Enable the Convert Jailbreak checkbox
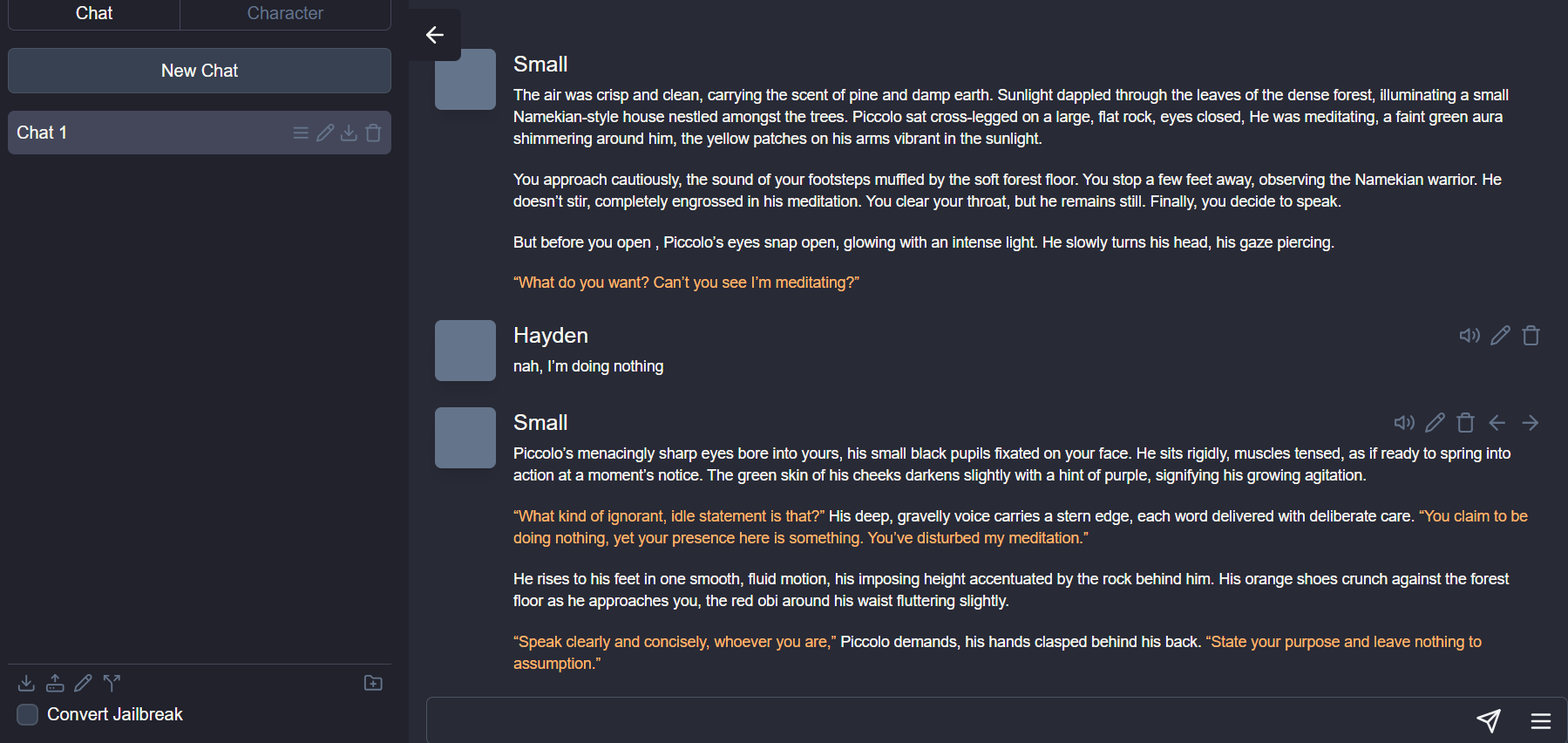The width and height of the screenshot is (1568, 743). pos(28,714)
